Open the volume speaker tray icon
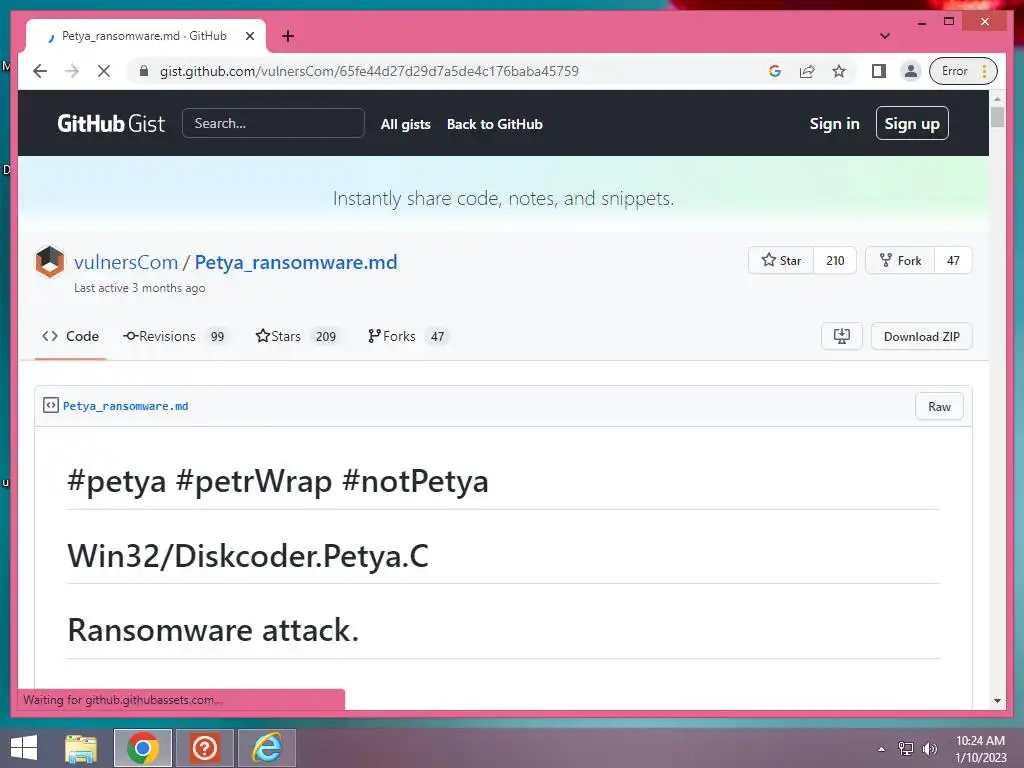The height and width of the screenshot is (768, 1024). (930, 749)
